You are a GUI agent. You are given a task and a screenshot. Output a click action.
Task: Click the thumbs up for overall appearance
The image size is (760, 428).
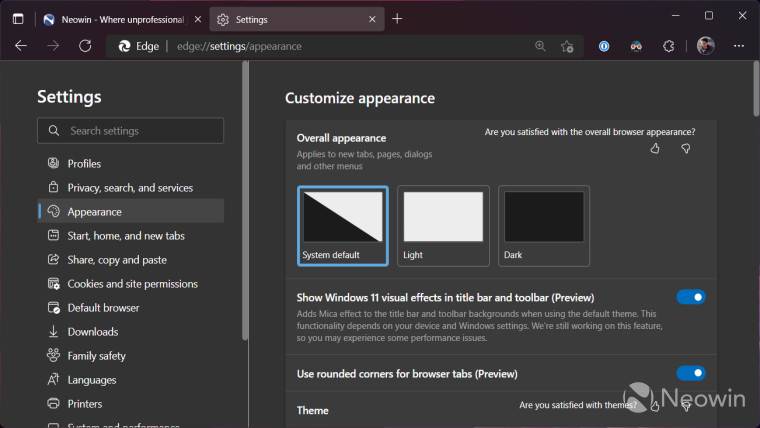pos(655,148)
